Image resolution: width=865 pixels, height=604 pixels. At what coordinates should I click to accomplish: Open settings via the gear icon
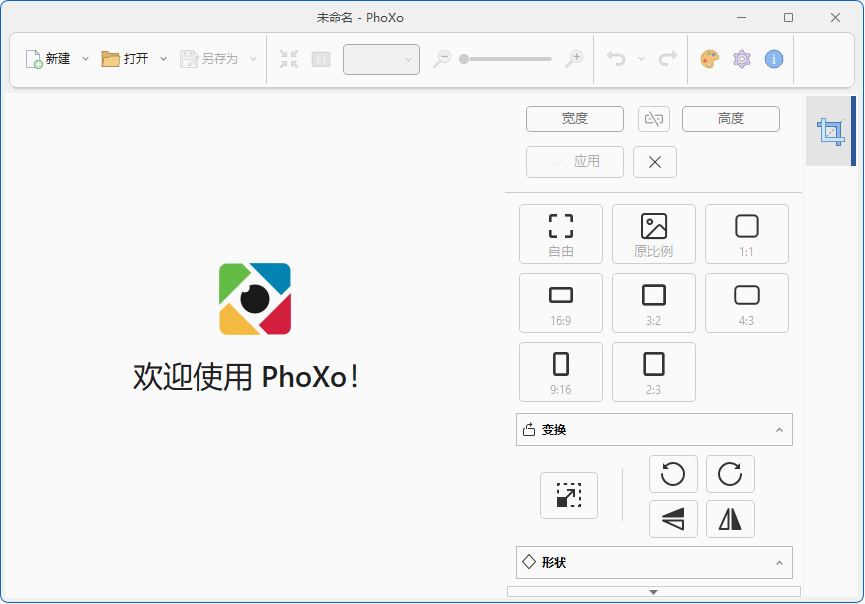click(x=742, y=59)
